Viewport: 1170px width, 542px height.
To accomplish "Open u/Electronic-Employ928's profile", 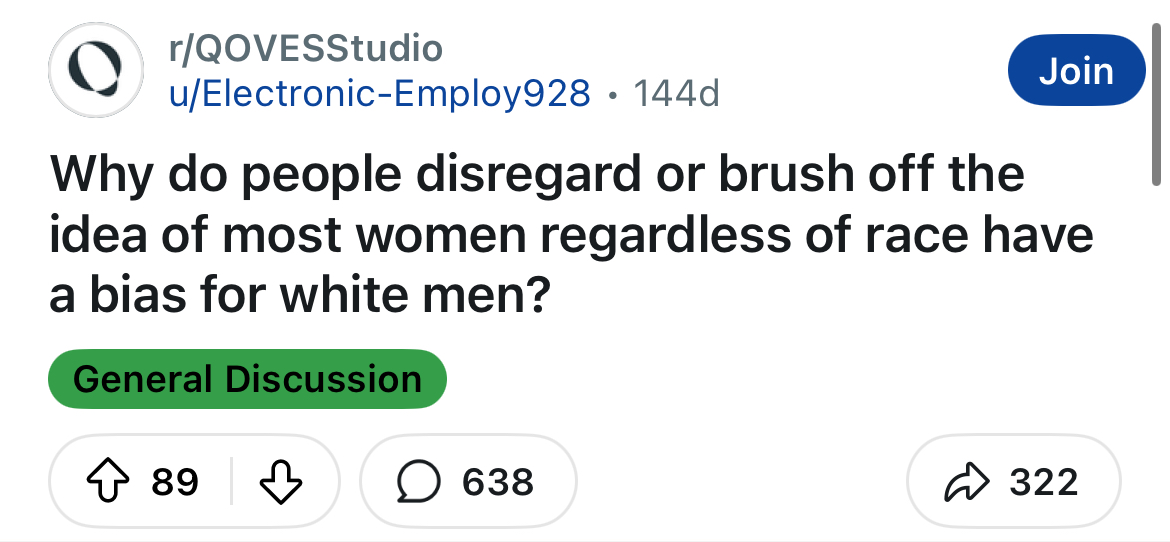I will (380, 93).
